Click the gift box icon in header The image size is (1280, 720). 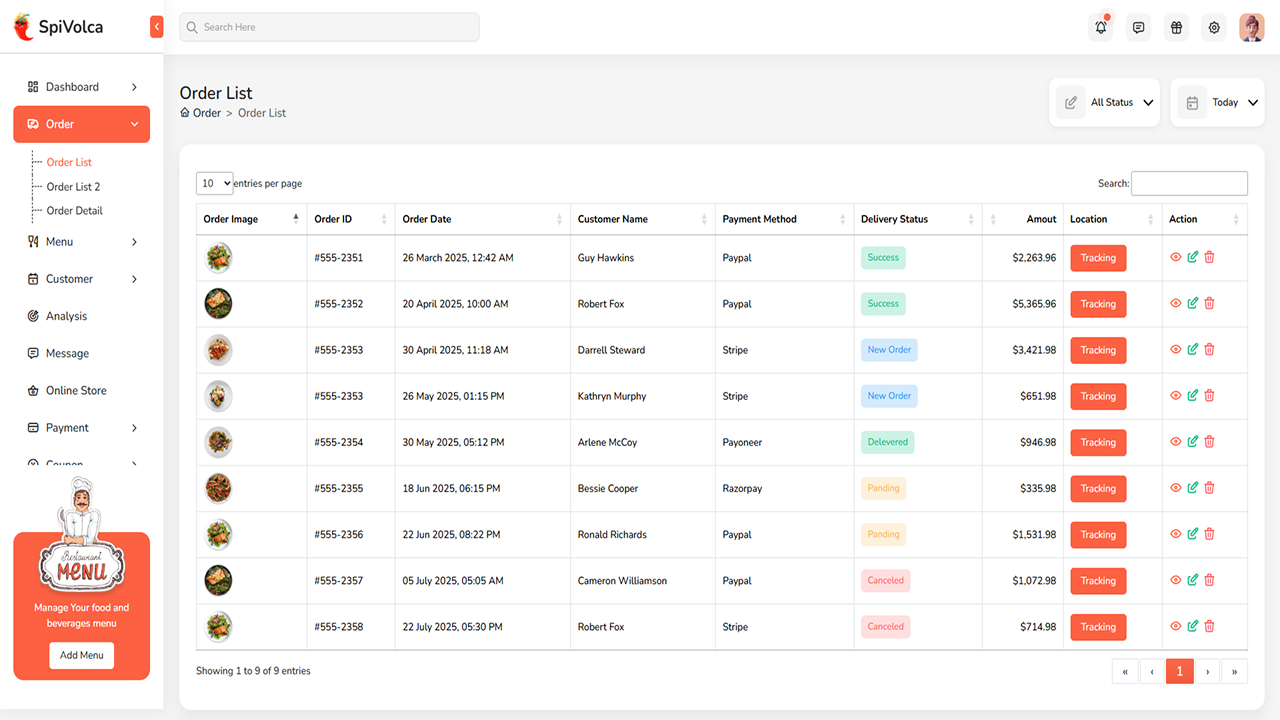pyautogui.click(x=1176, y=28)
